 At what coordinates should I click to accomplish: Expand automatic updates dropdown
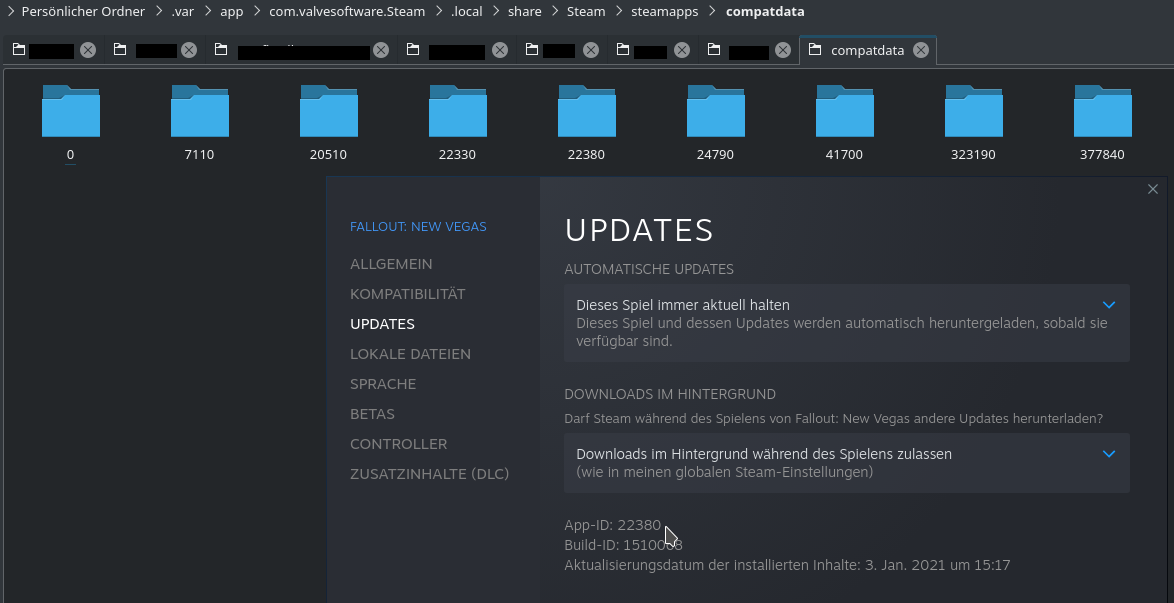847,323
